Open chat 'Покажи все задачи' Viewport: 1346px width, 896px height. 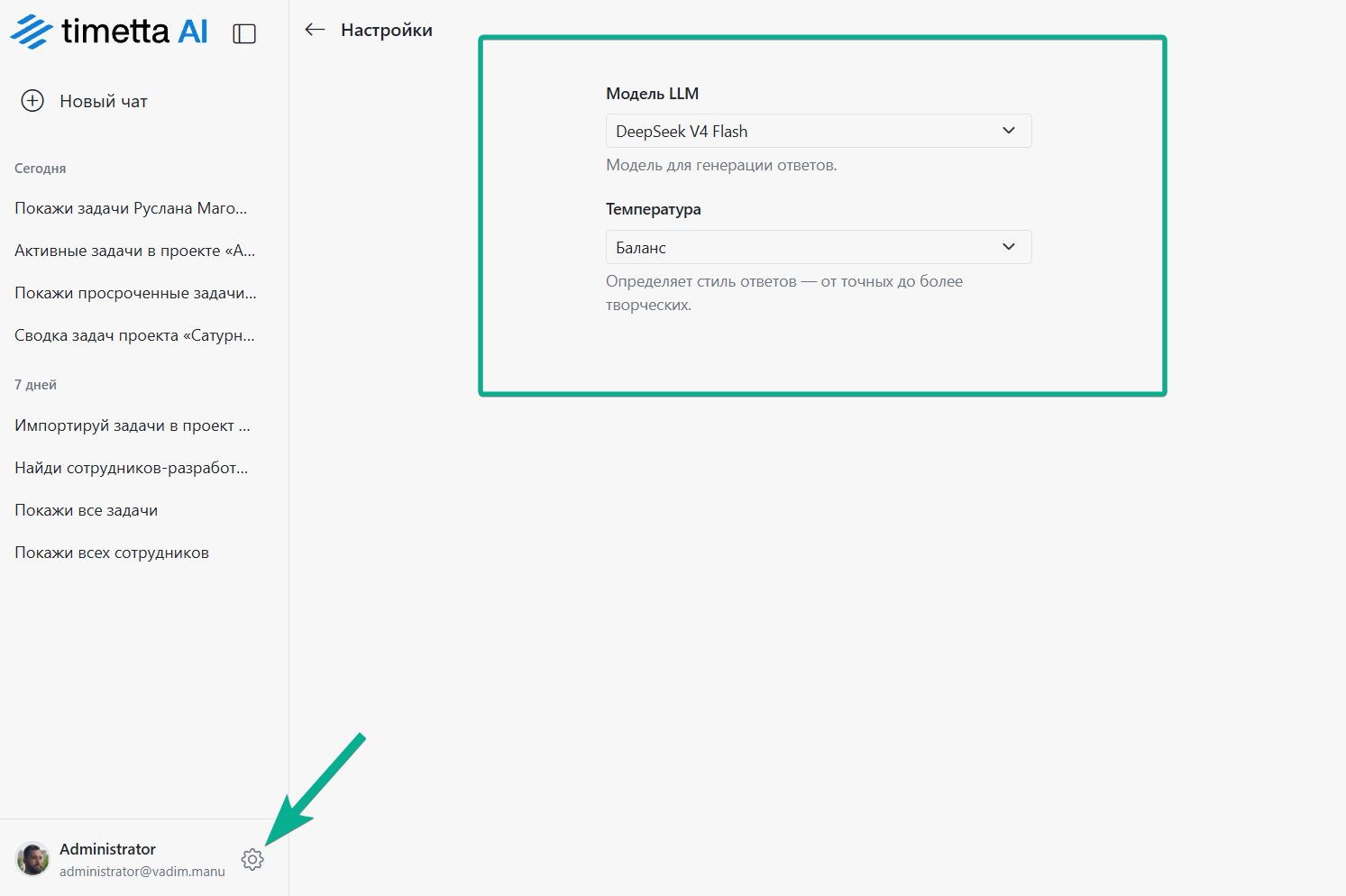tap(87, 510)
